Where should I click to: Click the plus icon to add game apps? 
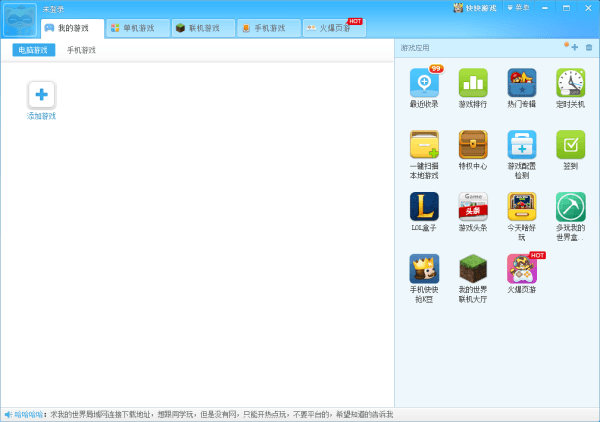tap(572, 47)
